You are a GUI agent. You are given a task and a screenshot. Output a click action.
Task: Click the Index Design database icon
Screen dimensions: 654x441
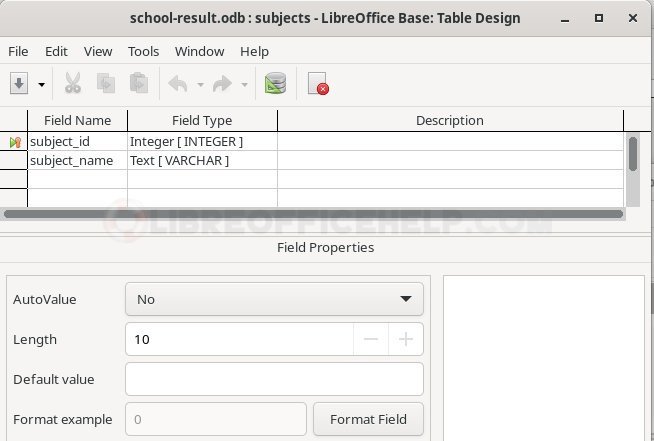(275, 83)
